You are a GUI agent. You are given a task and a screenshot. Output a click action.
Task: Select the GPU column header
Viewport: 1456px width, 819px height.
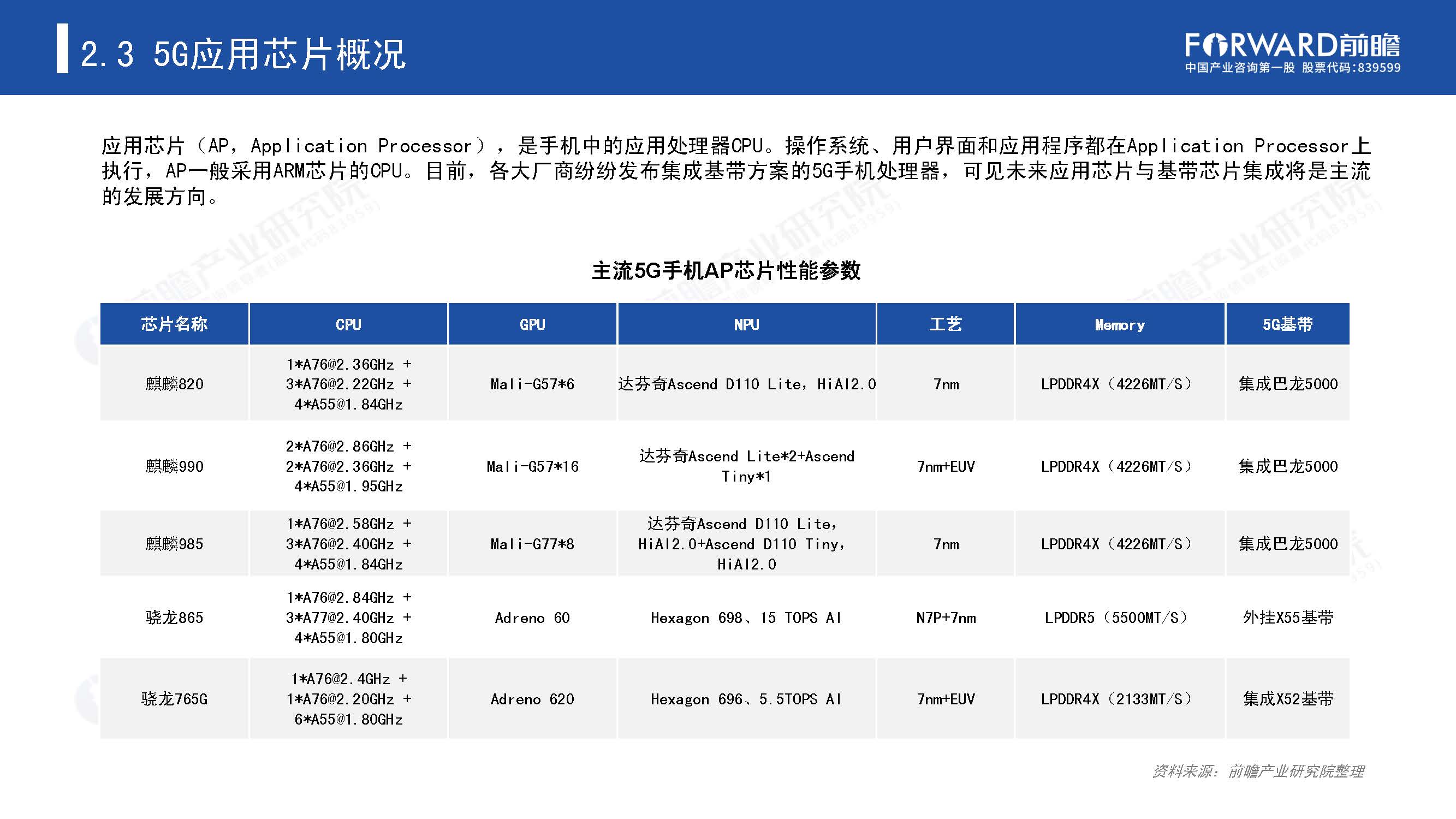pos(532,324)
